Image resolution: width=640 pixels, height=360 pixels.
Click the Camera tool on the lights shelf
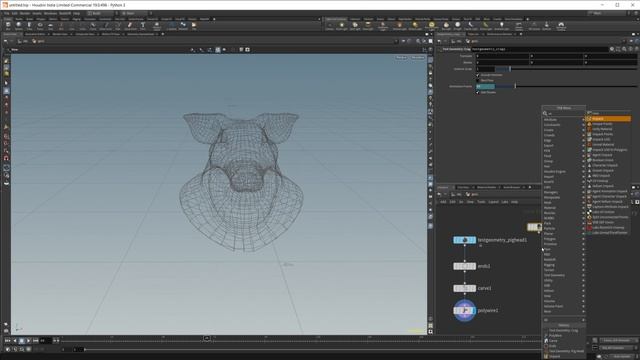[329, 26]
